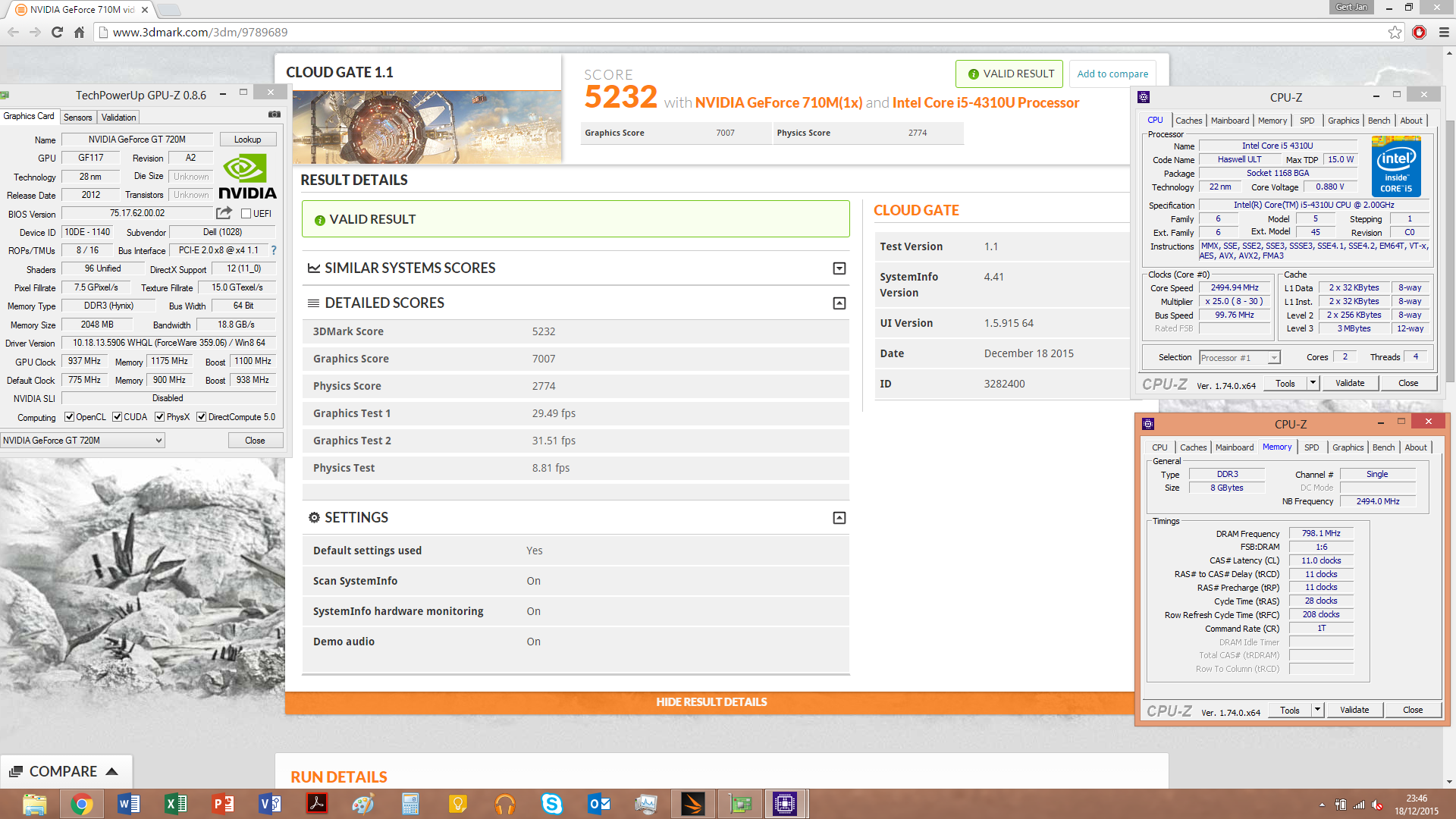Image resolution: width=1456 pixels, height=819 pixels.
Task: Click the NVIDIA logo in GPU-Z
Action: pyautogui.click(x=247, y=177)
